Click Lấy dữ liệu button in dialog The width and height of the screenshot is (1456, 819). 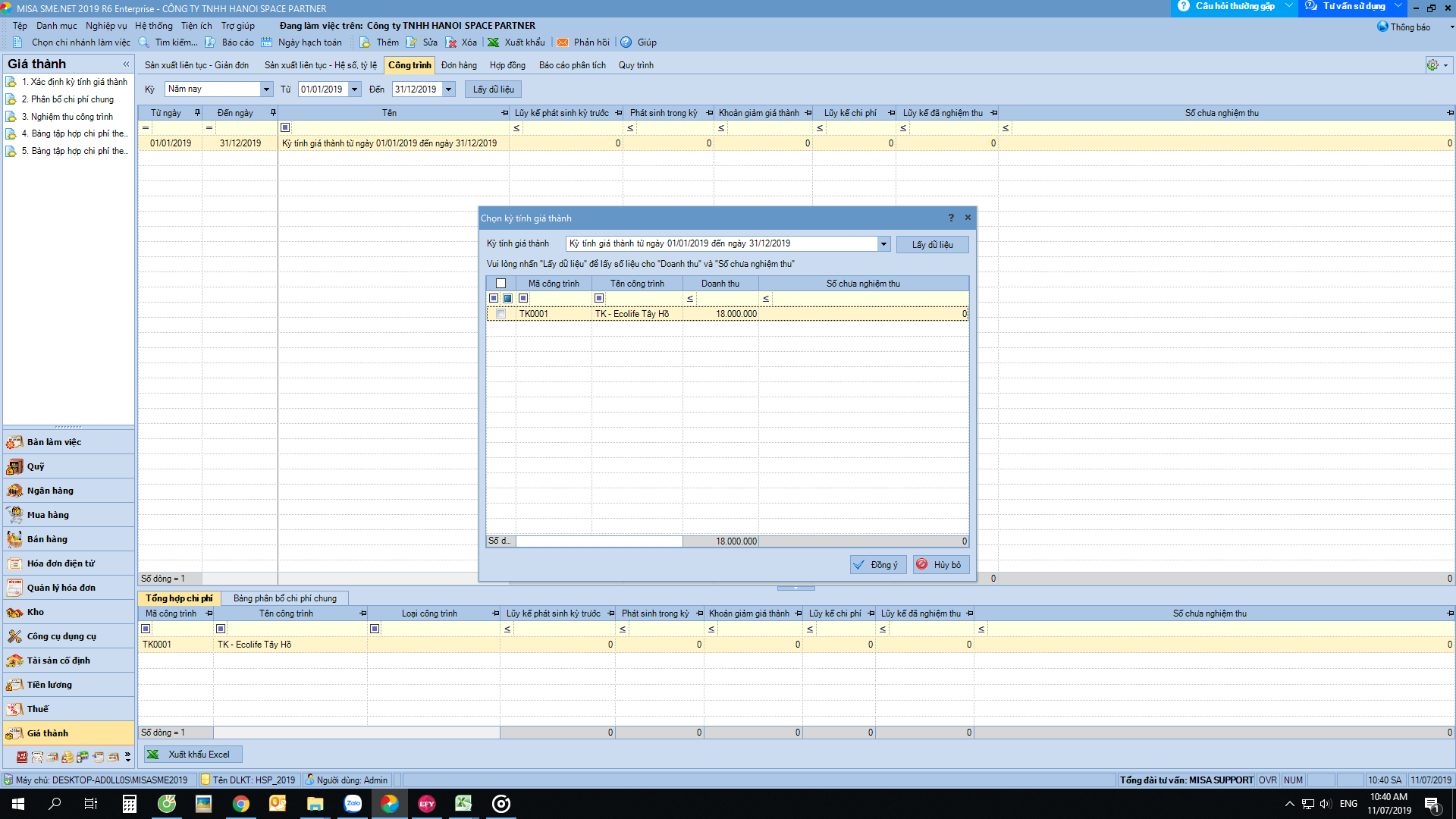(x=932, y=245)
